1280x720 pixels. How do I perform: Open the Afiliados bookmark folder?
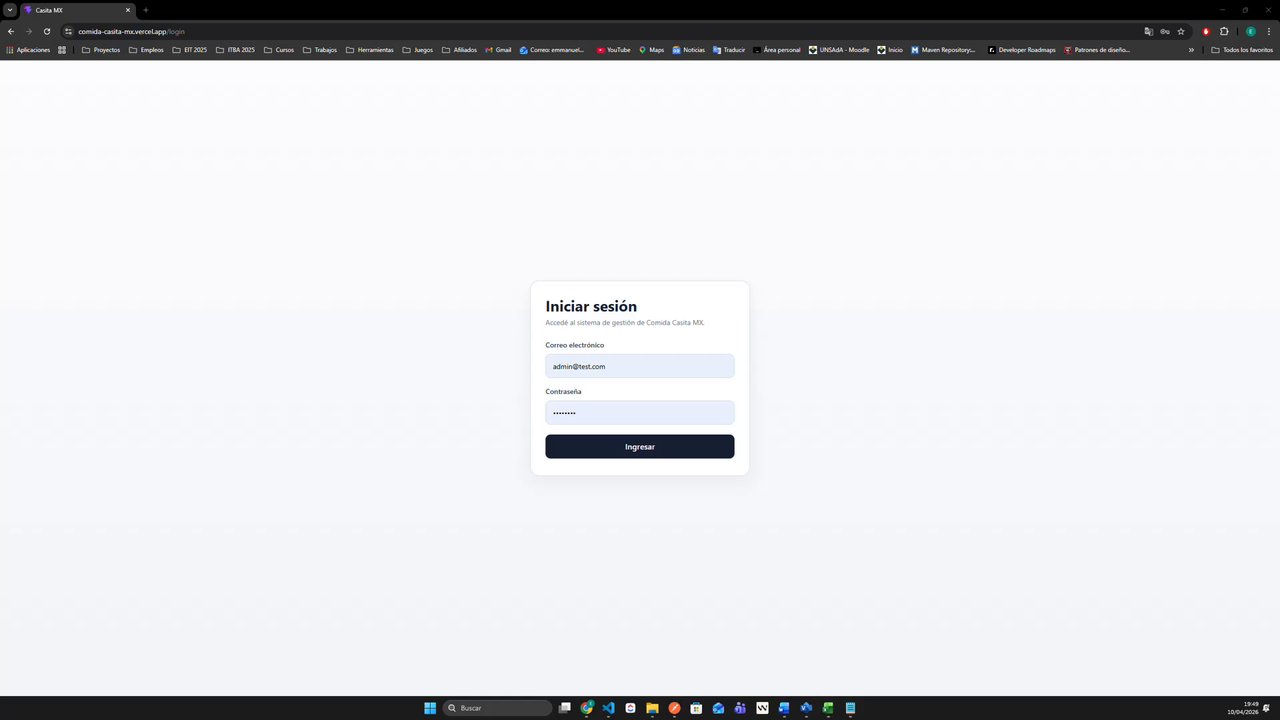(x=459, y=49)
